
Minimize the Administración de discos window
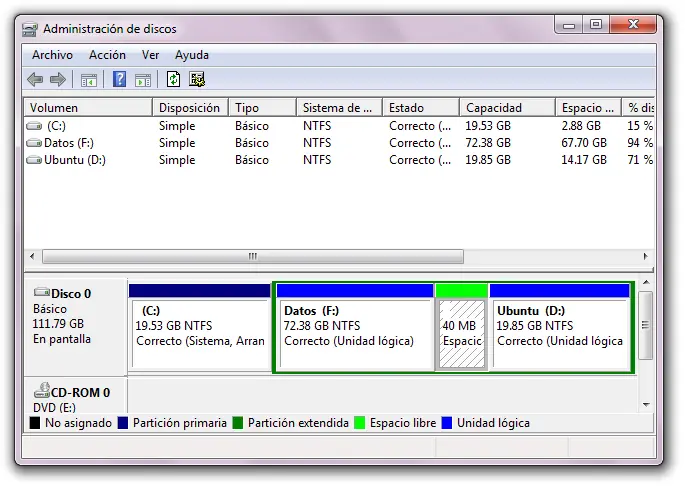point(569,24)
